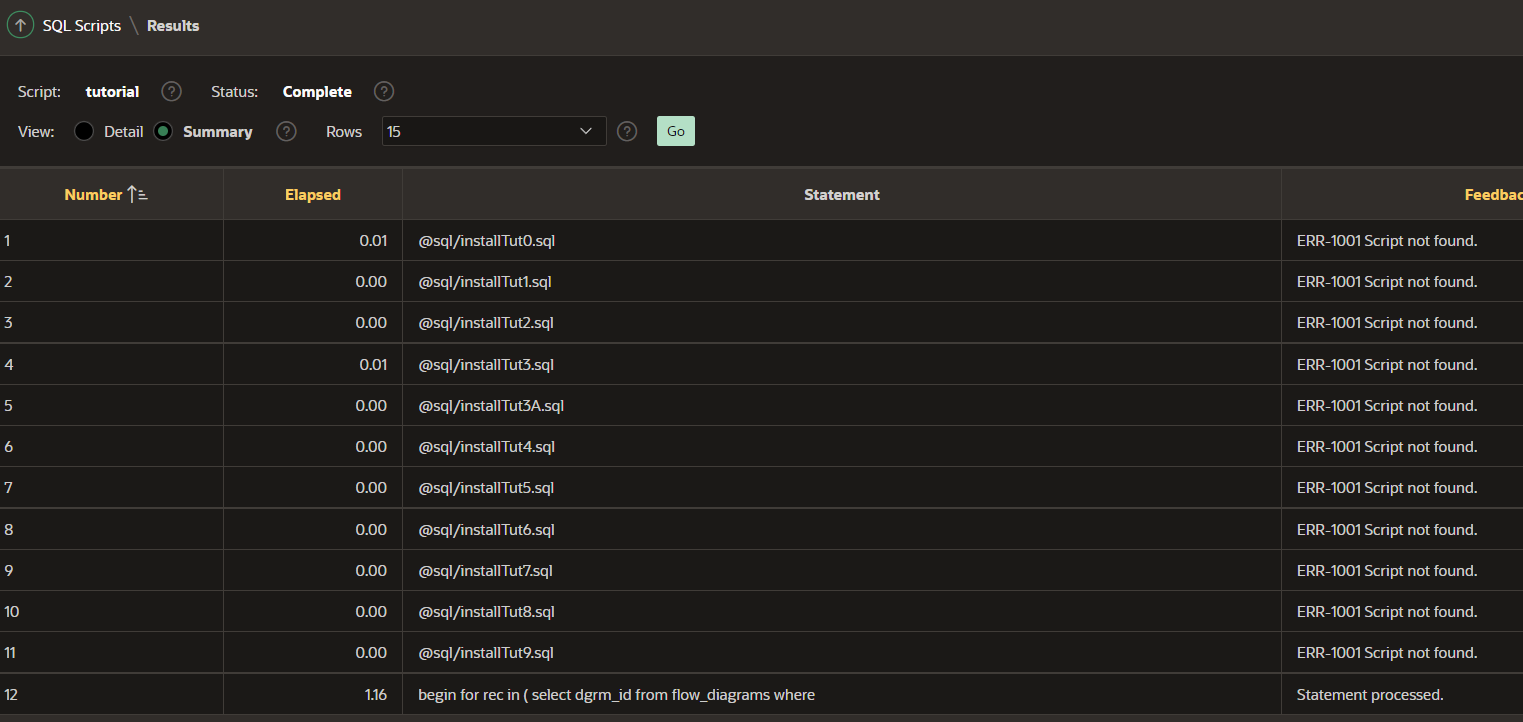Viewport: 1523px width, 722px height.
Task: Click statement @sql/installTut6.sql
Action: click(x=487, y=530)
